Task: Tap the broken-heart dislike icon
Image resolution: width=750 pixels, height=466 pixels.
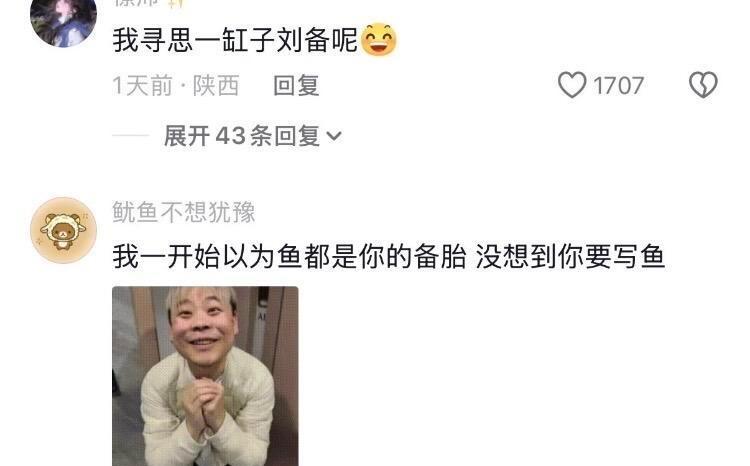Action: click(x=703, y=85)
